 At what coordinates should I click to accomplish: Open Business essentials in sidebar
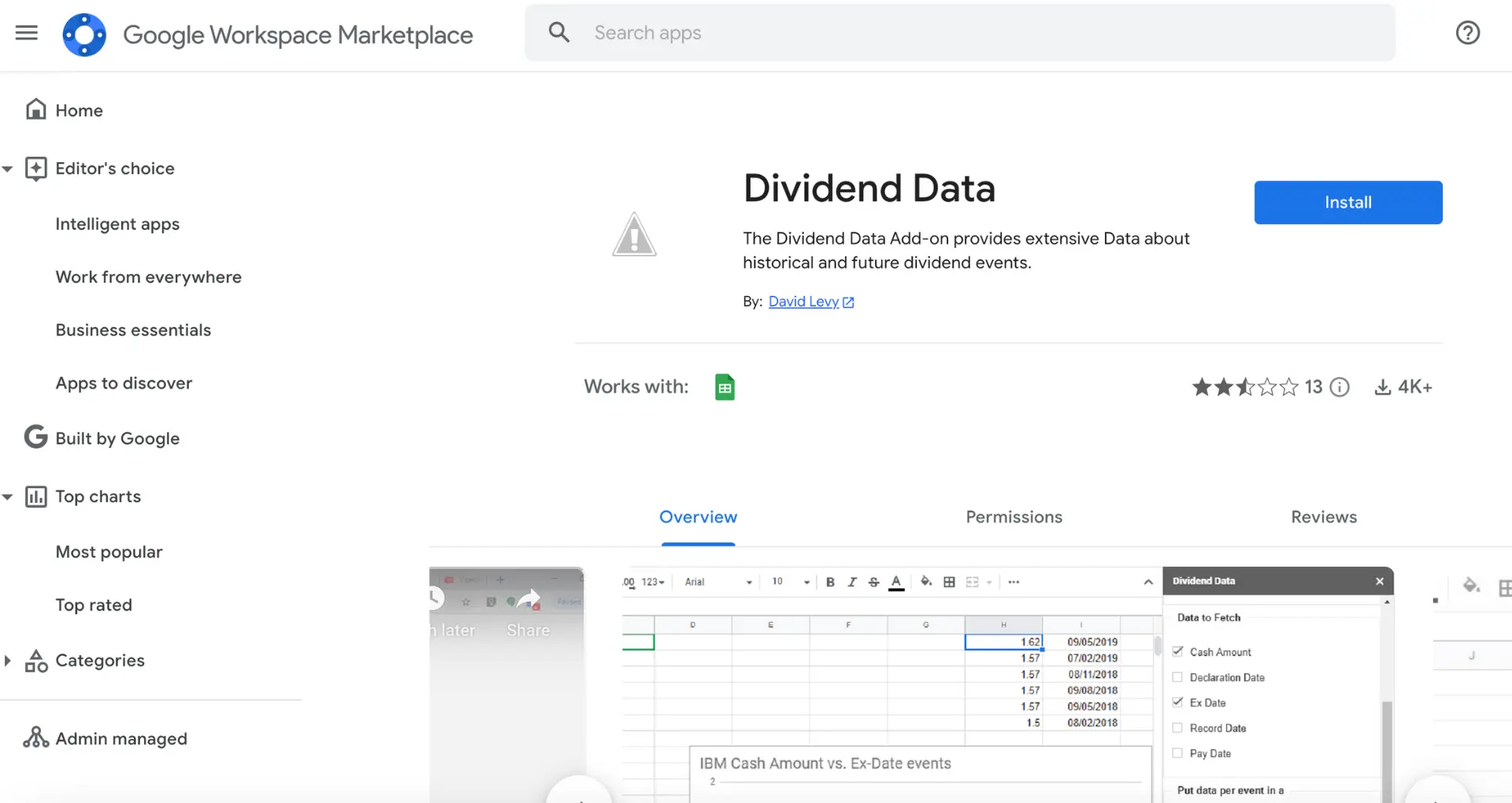[x=133, y=330]
